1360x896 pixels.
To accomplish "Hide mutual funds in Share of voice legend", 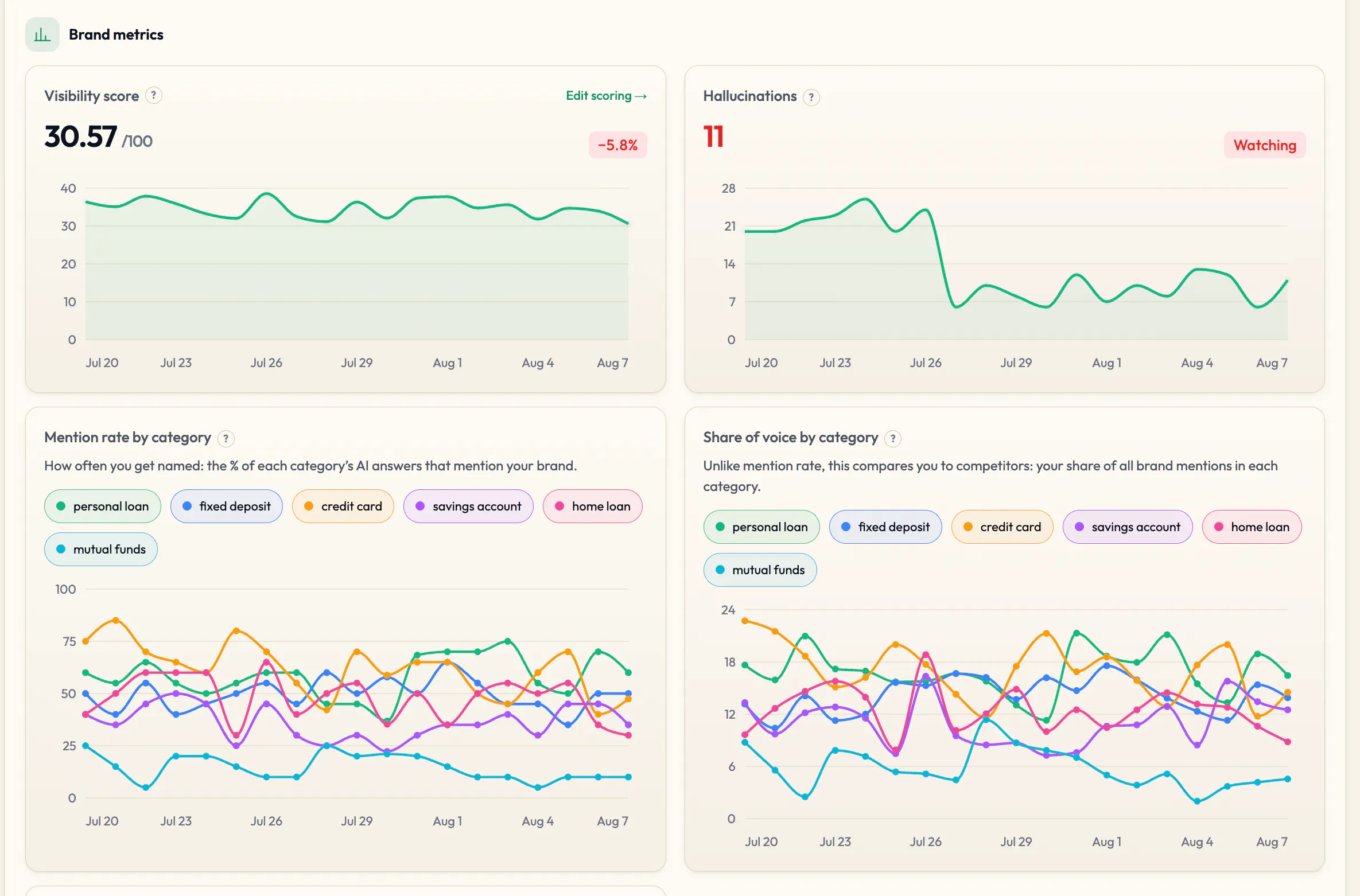I will click(x=760, y=570).
